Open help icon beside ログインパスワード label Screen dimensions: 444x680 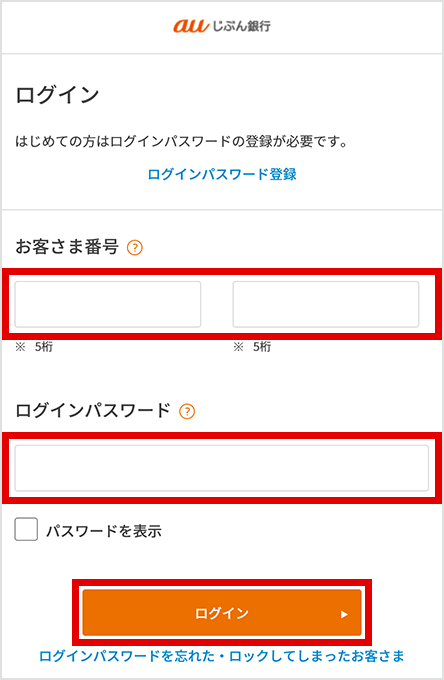[187, 411]
